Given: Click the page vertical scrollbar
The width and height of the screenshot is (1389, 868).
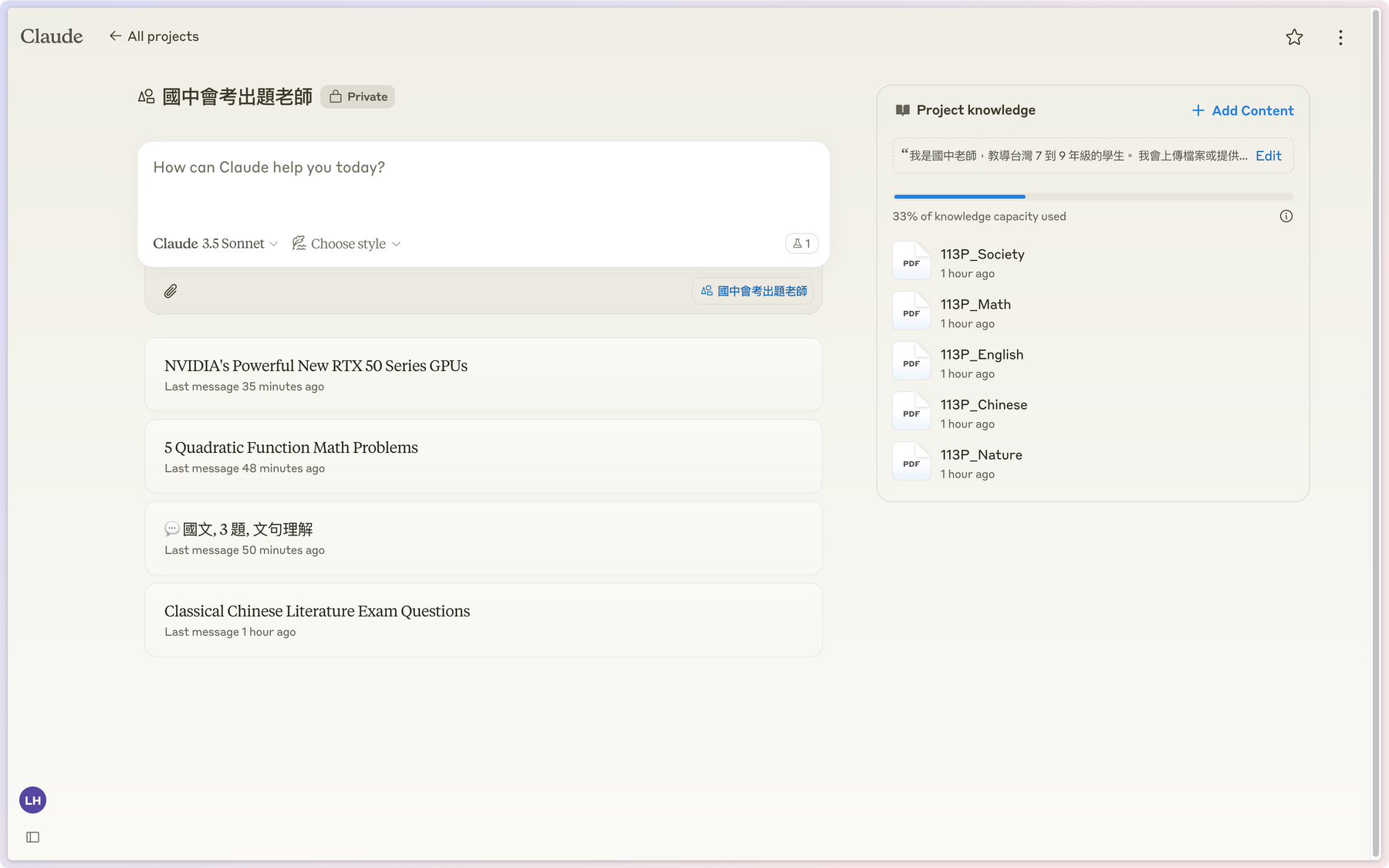Looking at the screenshot, I should tap(1375, 434).
